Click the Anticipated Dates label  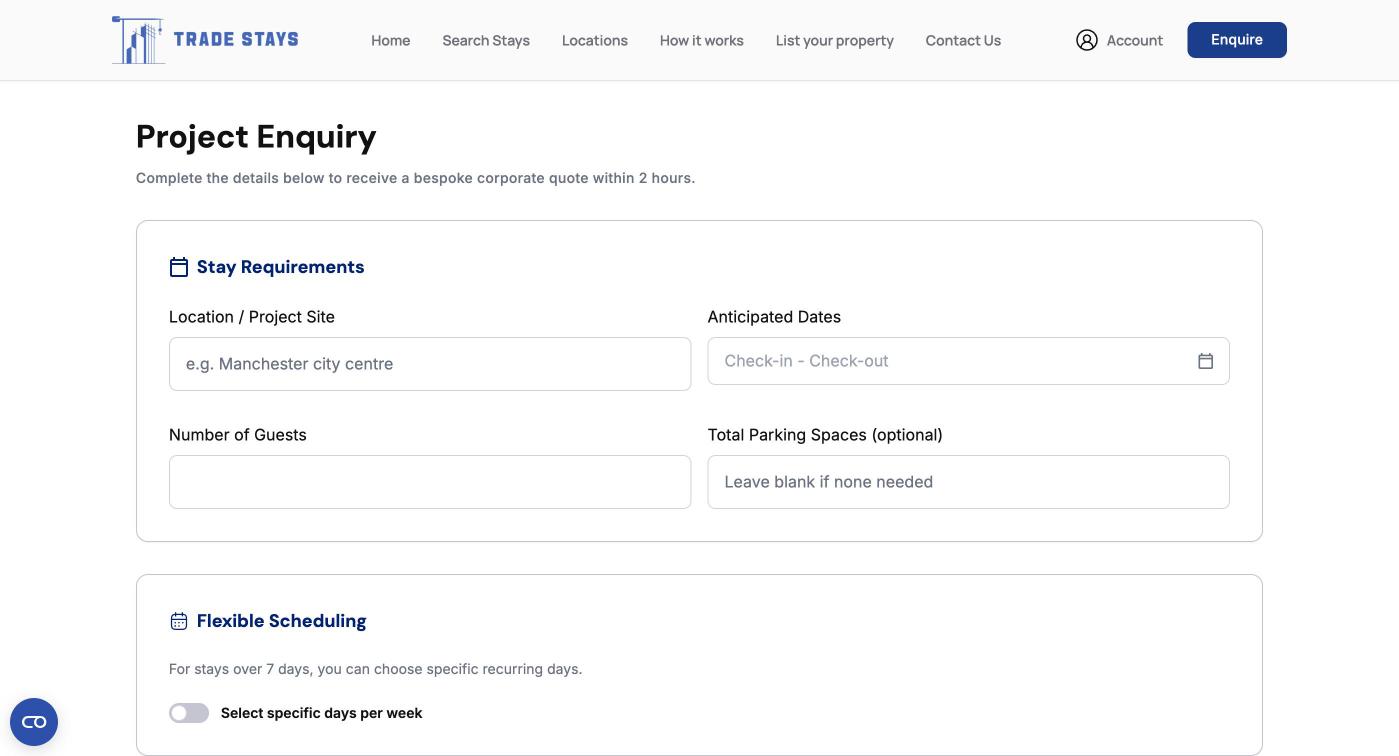pos(774,317)
